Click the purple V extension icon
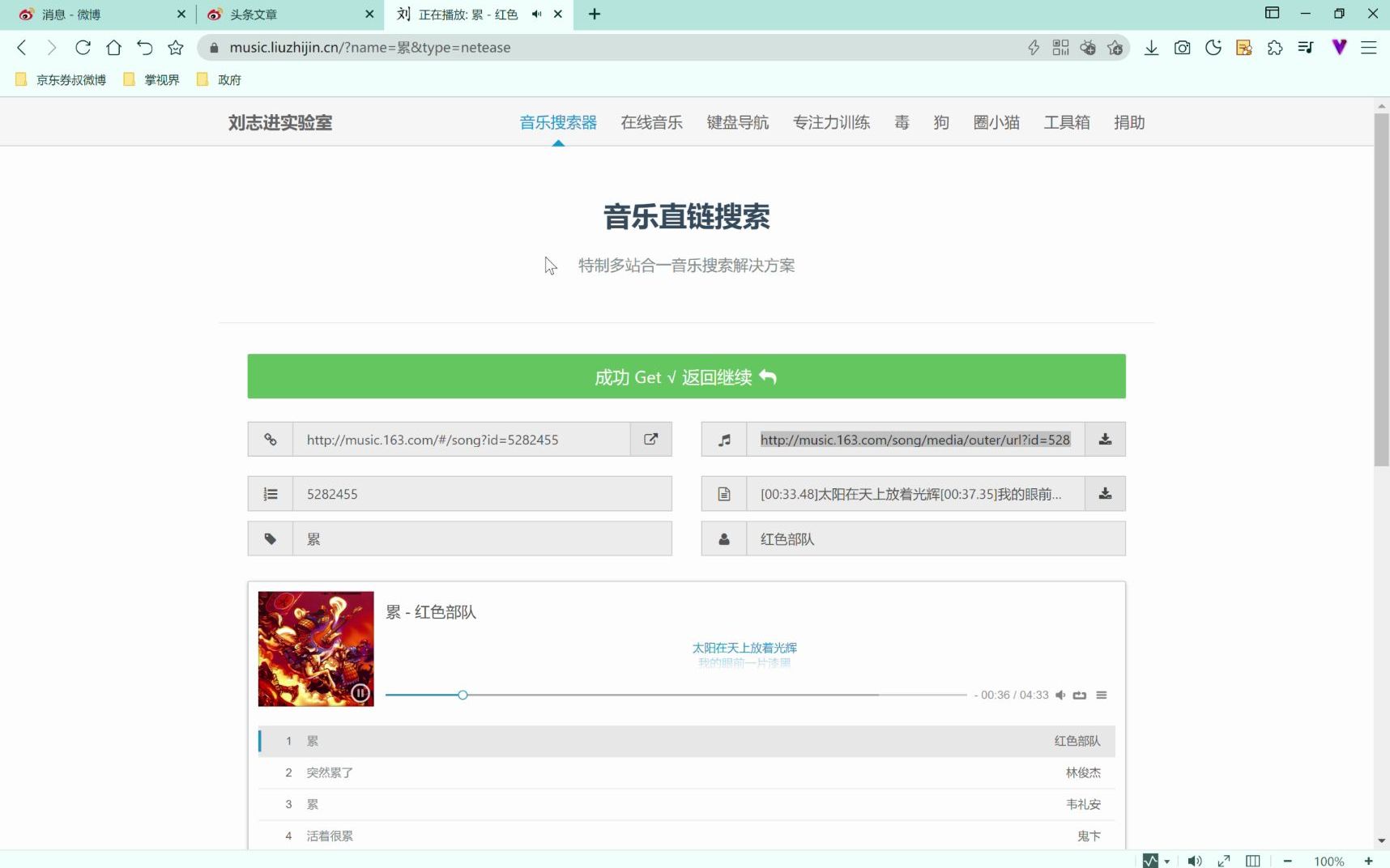This screenshot has height=868, width=1390. click(x=1338, y=48)
